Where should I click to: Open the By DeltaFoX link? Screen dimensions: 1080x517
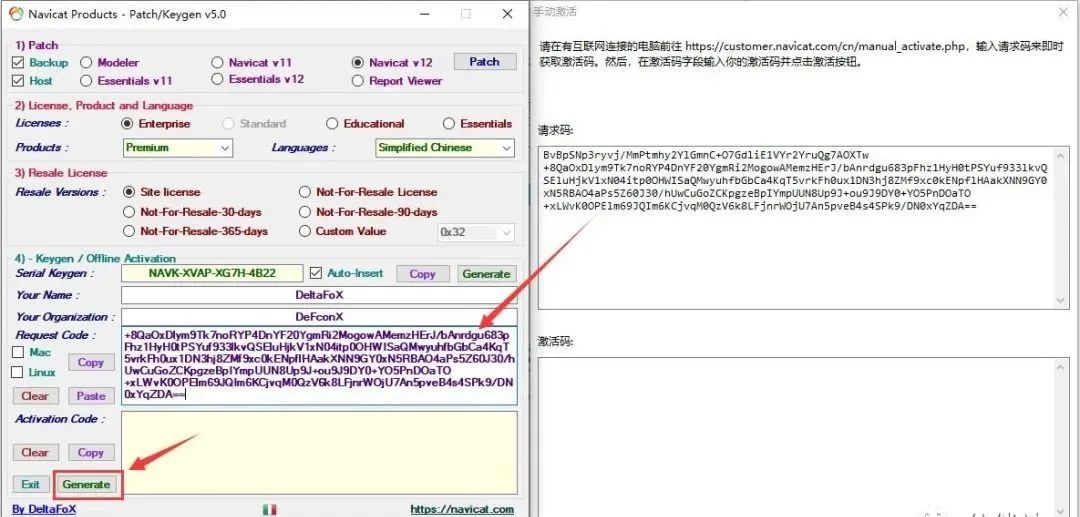[44, 509]
